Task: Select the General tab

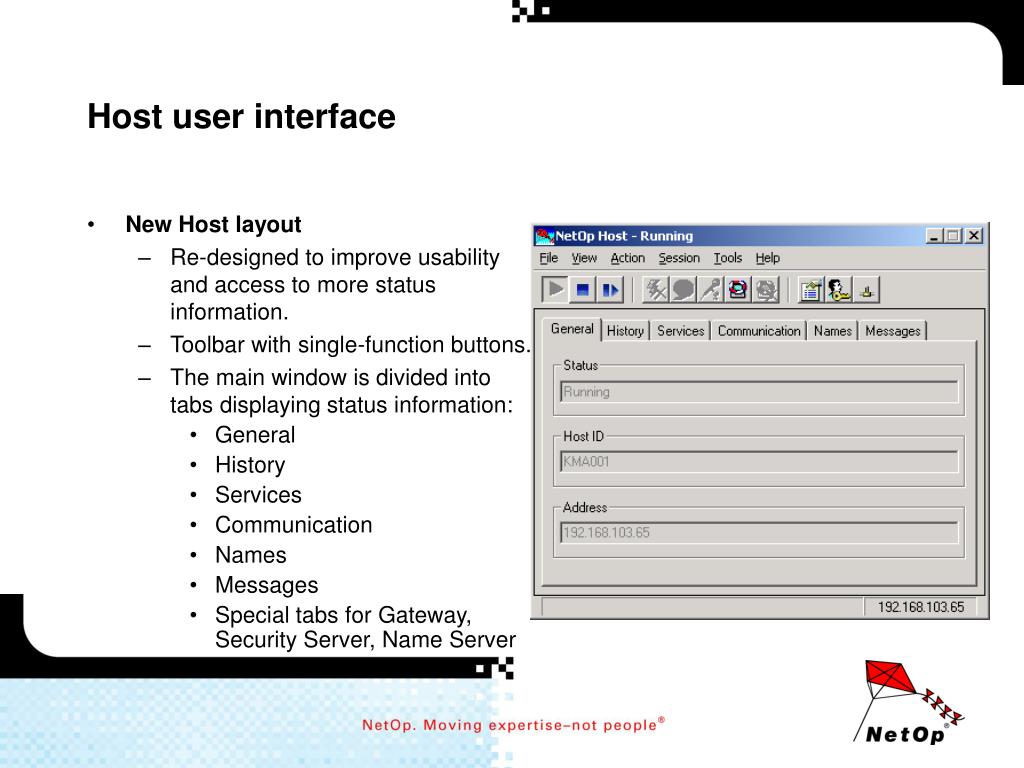Action: pyautogui.click(x=572, y=328)
